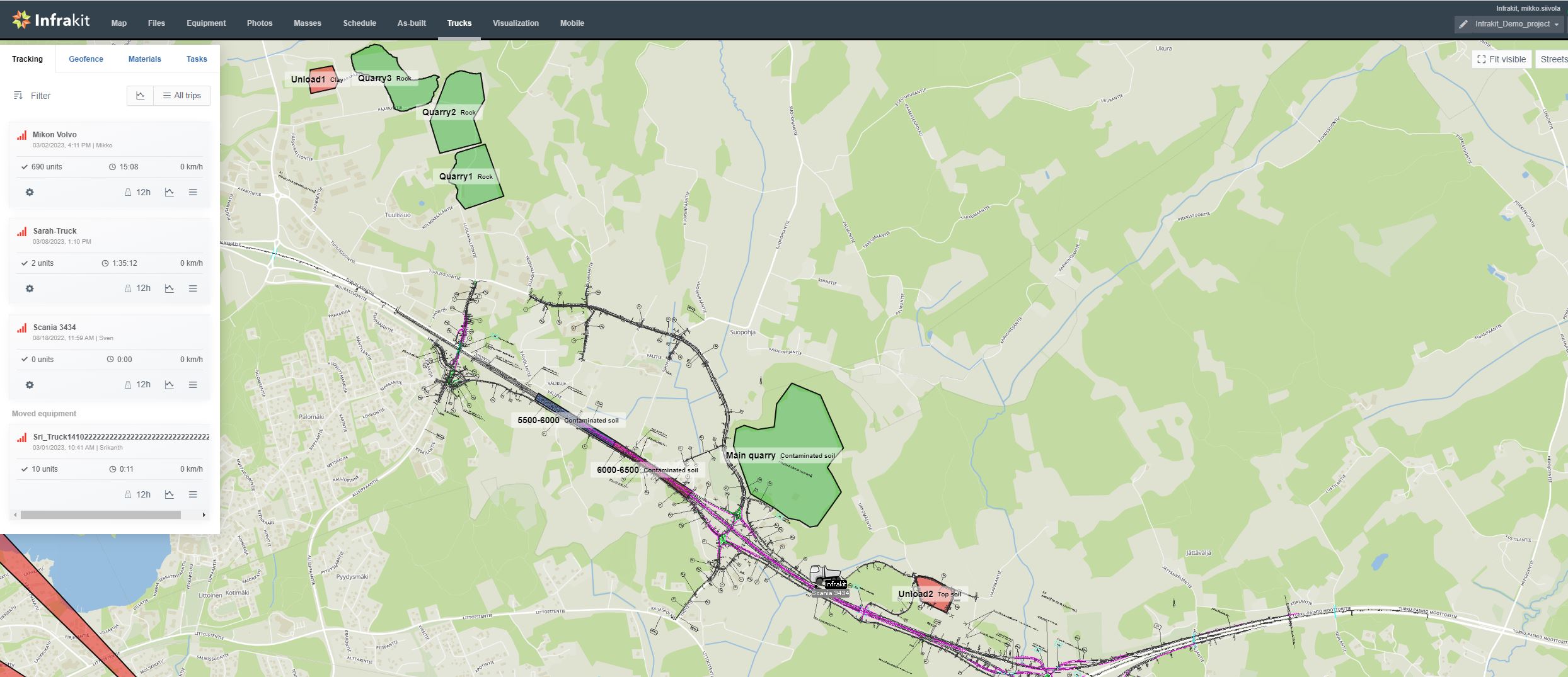The width and height of the screenshot is (1568, 677).
Task: Show chart for Scania 3434
Action: 170,385
